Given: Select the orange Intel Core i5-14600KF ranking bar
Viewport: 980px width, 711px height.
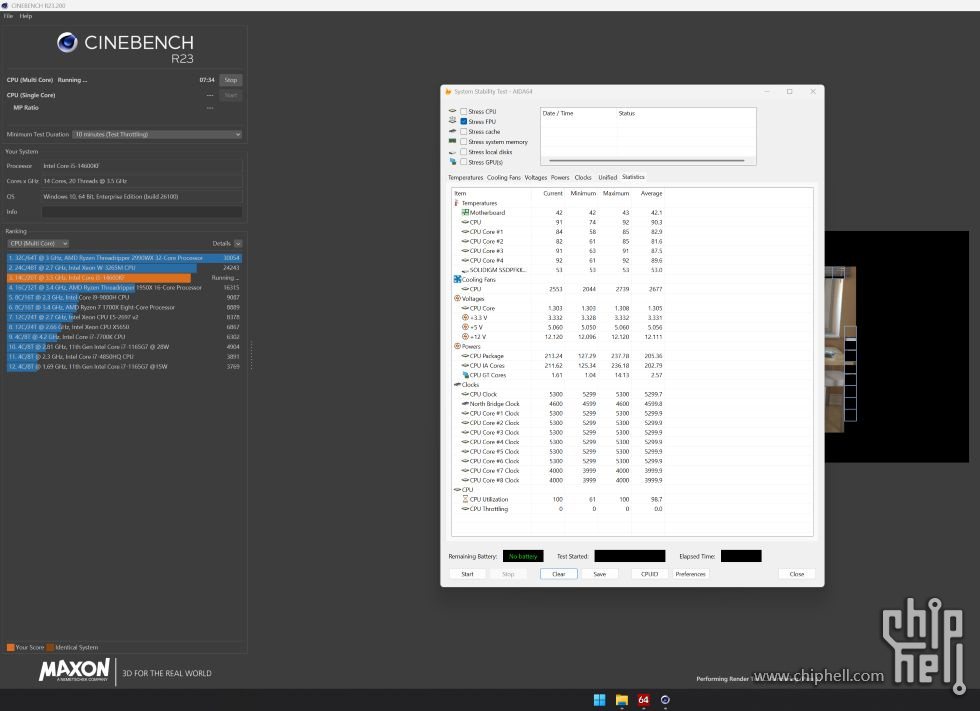Looking at the screenshot, I should 99,278.
